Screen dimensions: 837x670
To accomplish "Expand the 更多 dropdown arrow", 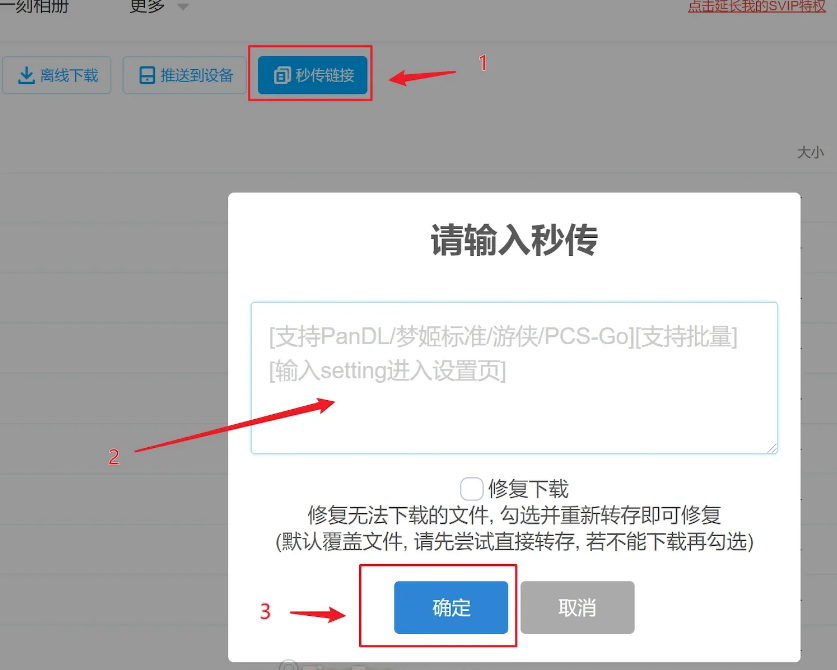I will tap(183, 7).
